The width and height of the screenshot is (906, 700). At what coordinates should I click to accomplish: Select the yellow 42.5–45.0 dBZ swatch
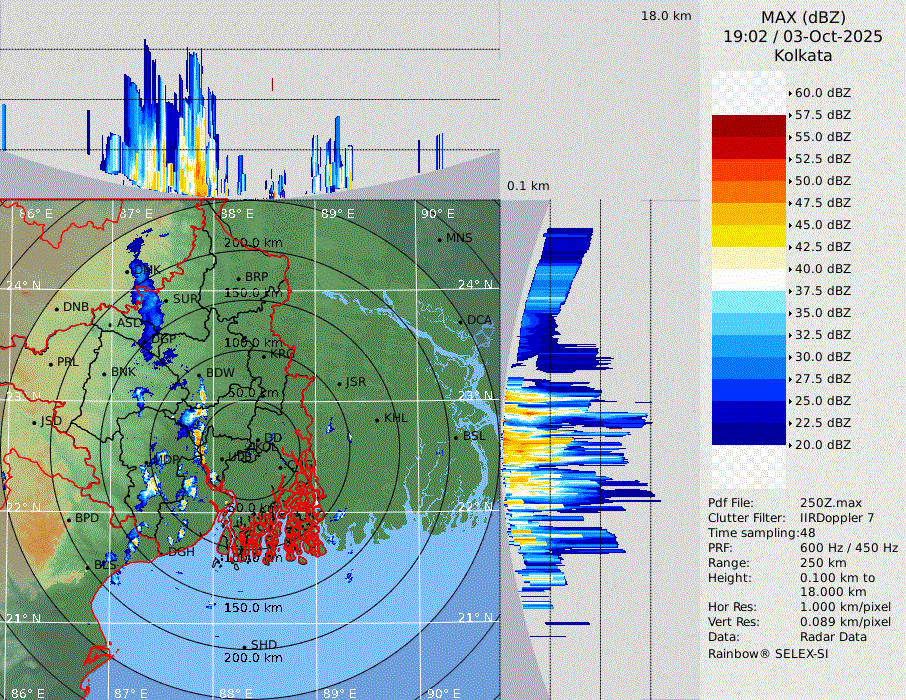point(748,236)
